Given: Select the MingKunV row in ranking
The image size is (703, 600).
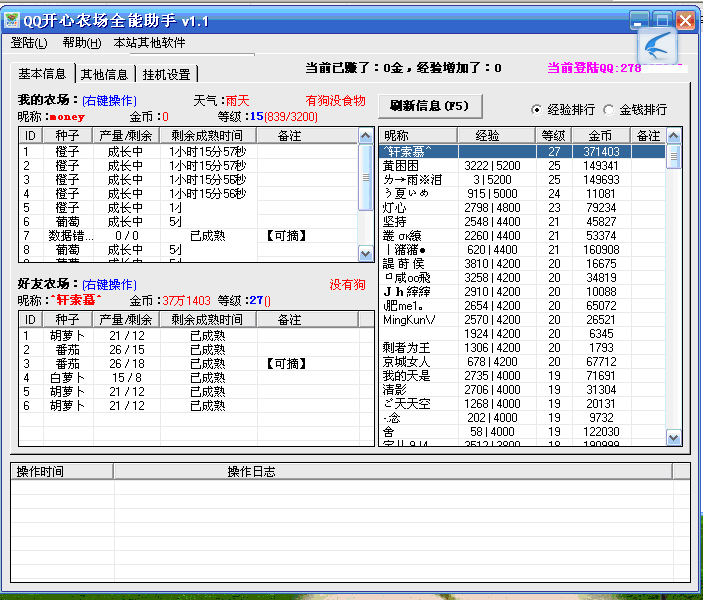Looking at the screenshot, I should [x=522, y=320].
